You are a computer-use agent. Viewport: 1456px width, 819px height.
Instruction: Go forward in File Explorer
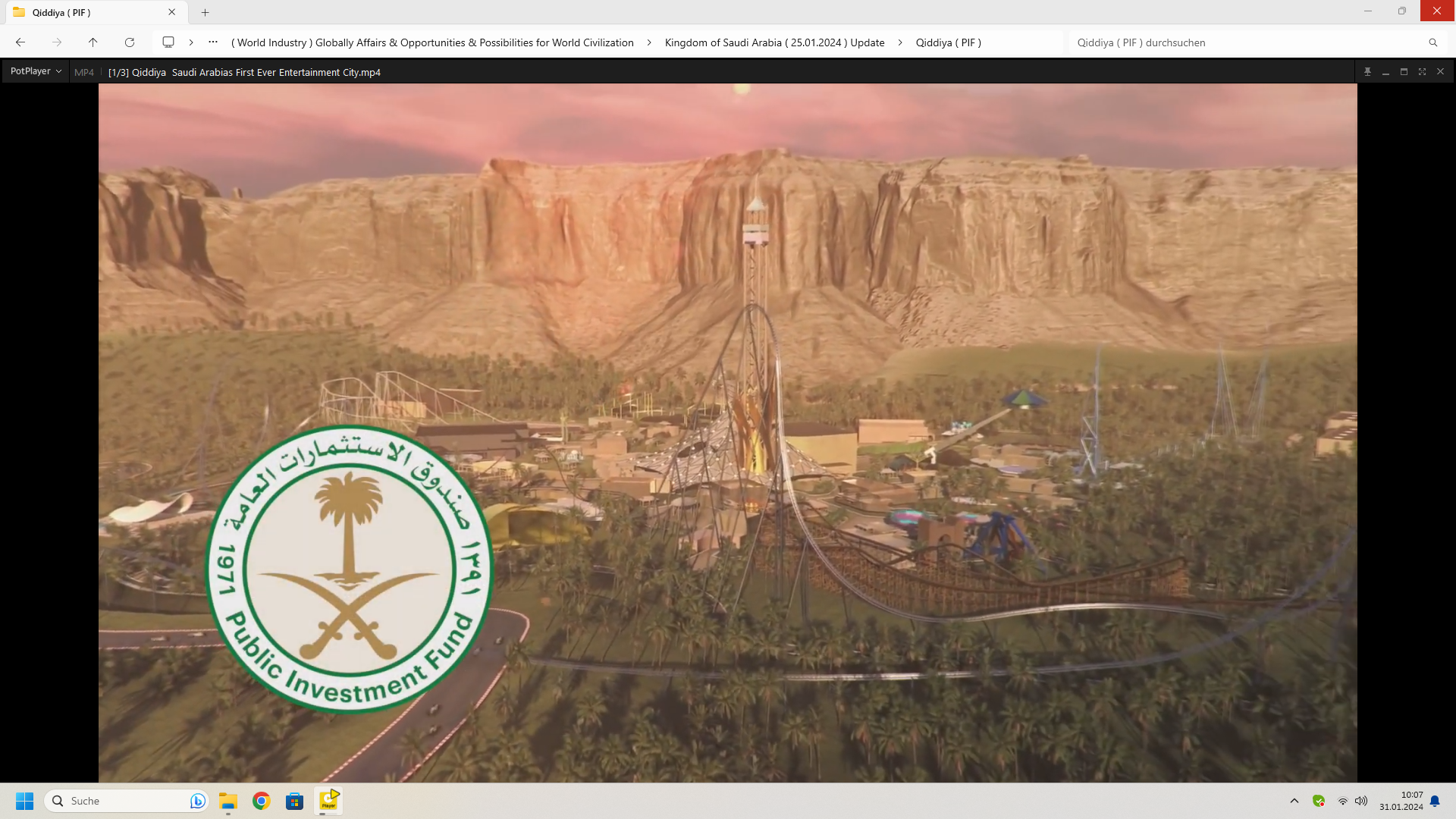(x=57, y=42)
